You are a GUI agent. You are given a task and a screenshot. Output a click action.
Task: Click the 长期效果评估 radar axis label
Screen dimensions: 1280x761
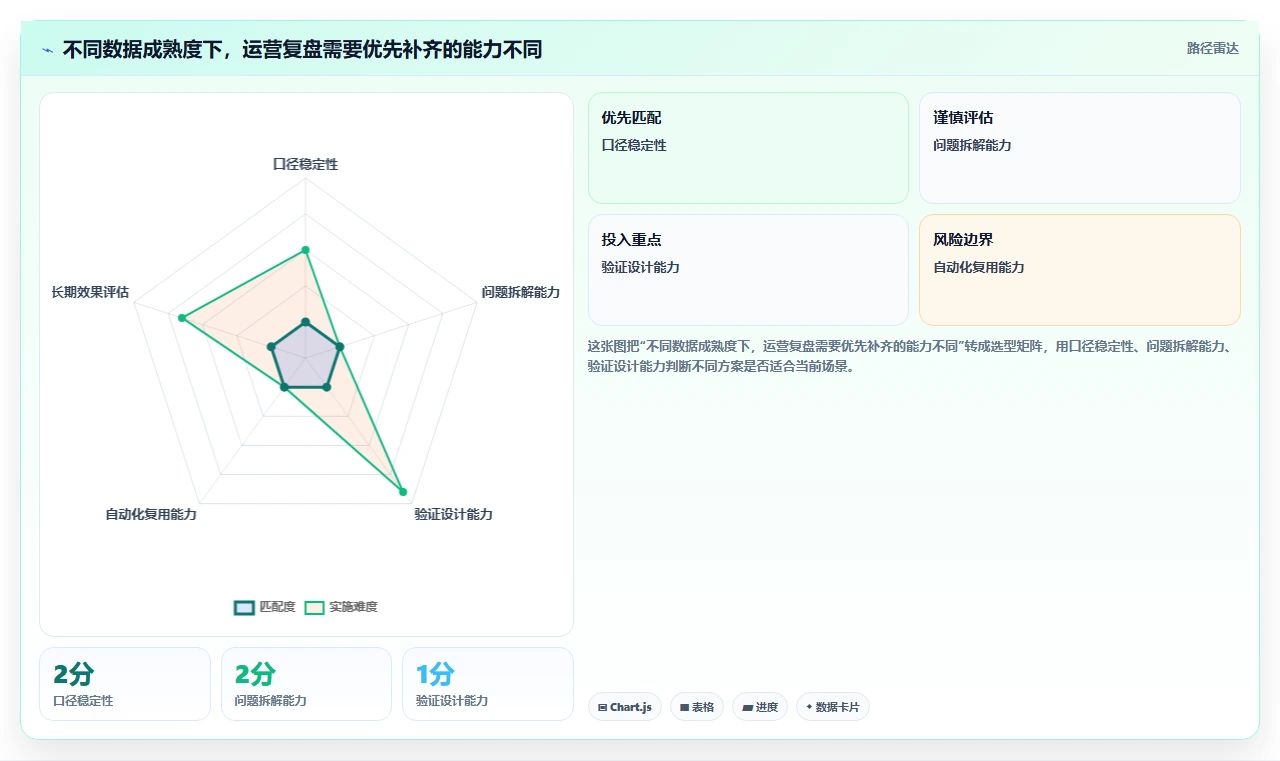click(x=90, y=292)
